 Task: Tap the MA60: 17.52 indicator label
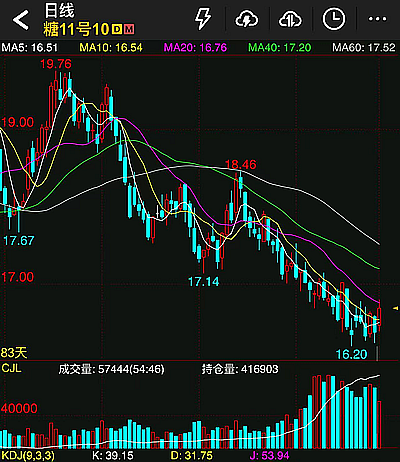tap(364, 47)
